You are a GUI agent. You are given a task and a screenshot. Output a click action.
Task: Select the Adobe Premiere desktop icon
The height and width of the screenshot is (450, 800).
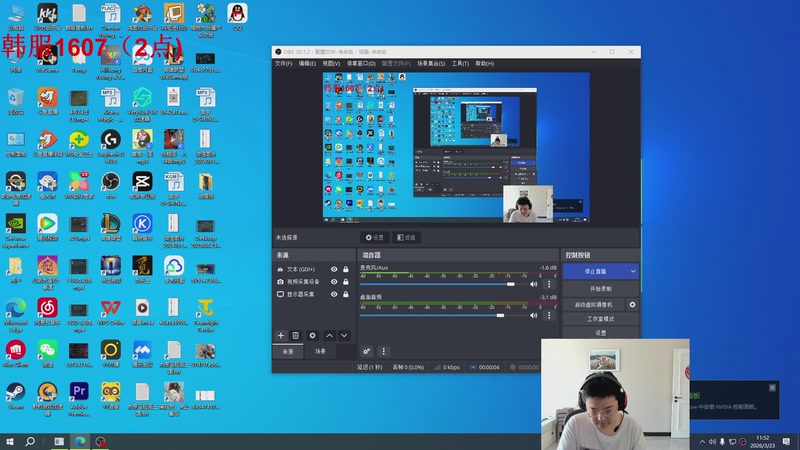coord(79,398)
